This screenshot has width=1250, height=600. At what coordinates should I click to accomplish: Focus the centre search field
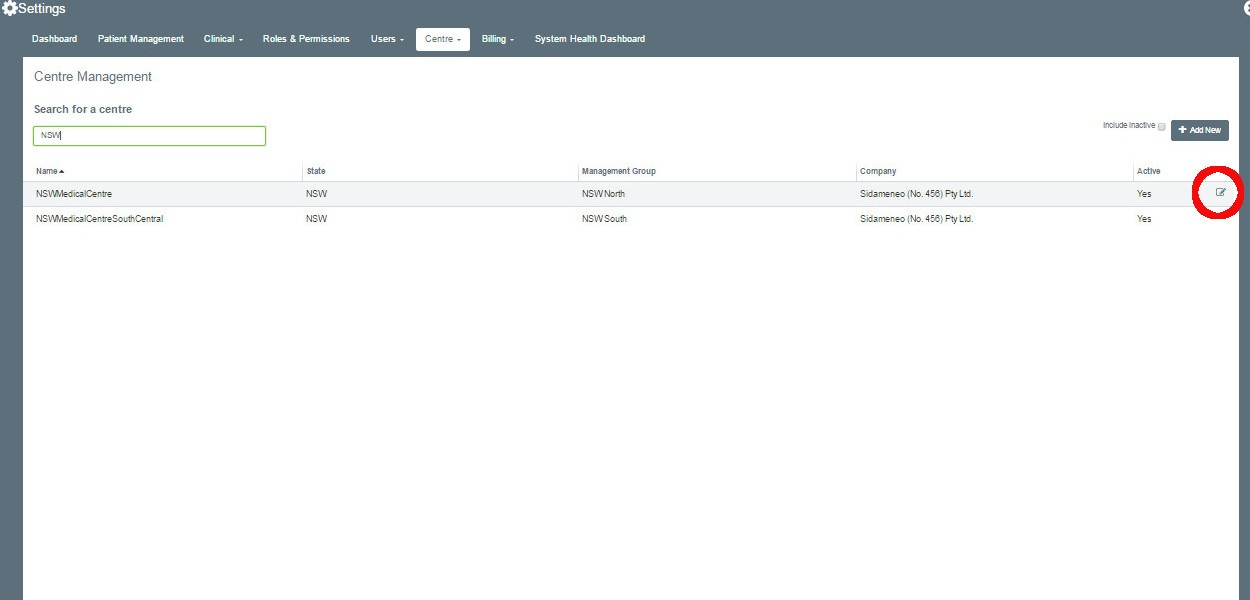[149, 135]
